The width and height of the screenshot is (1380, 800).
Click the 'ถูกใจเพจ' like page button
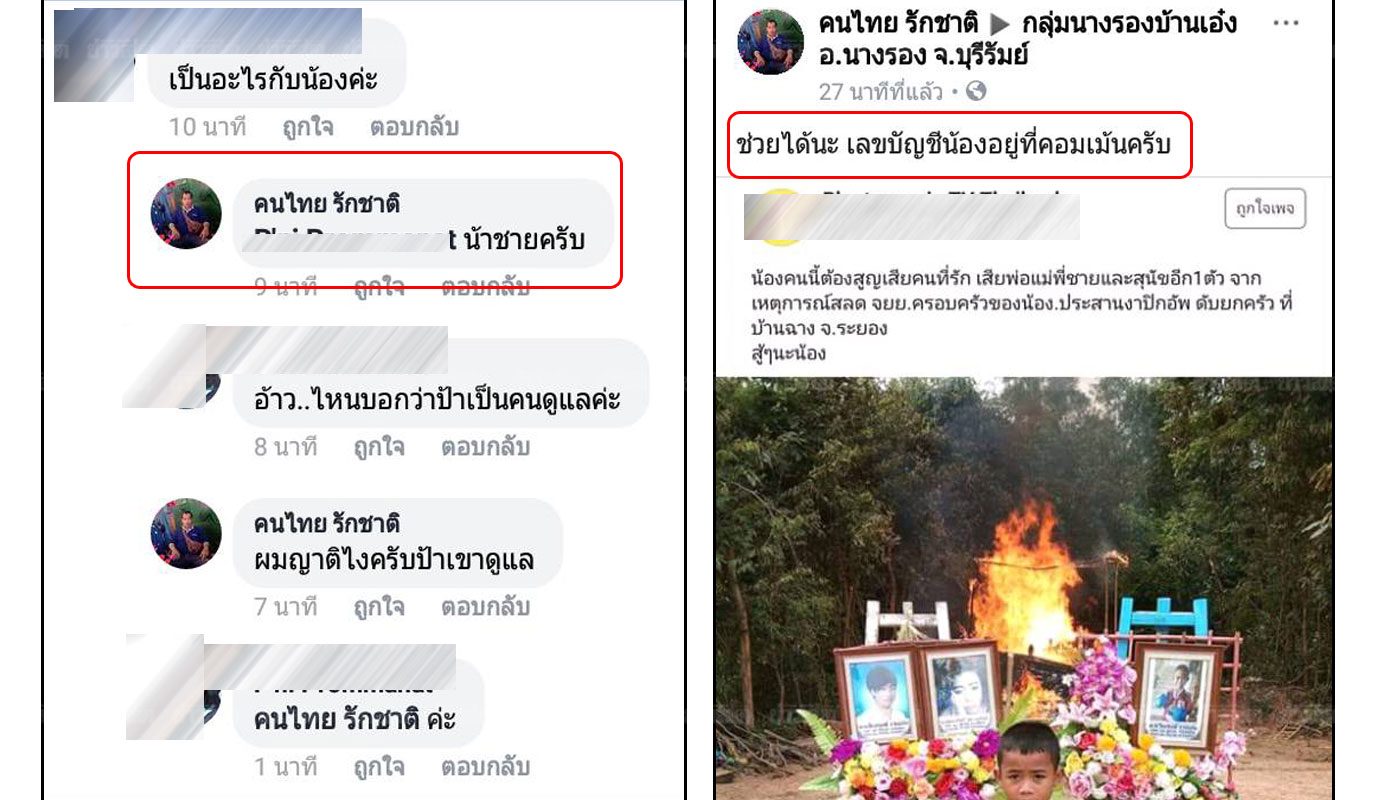pos(1265,209)
